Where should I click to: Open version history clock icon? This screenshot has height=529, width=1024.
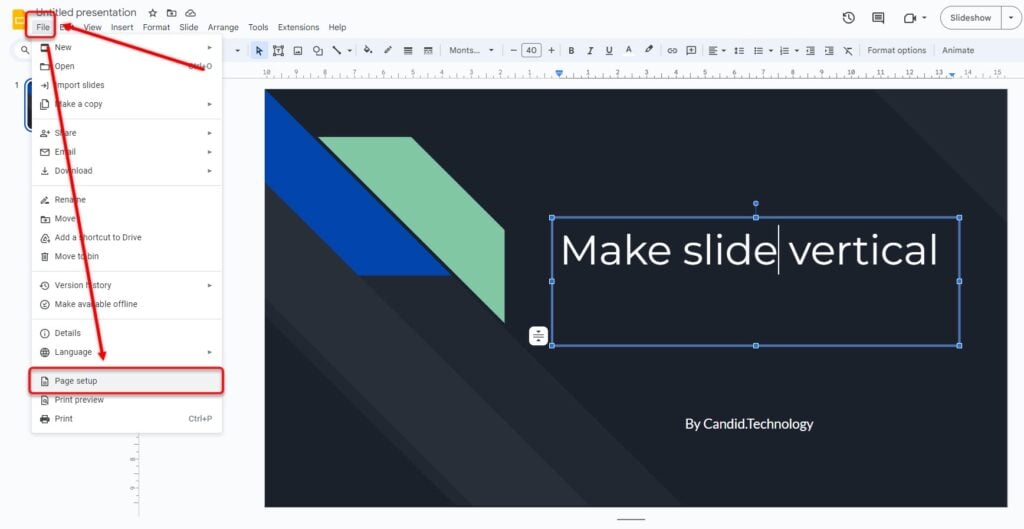click(848, 18)
